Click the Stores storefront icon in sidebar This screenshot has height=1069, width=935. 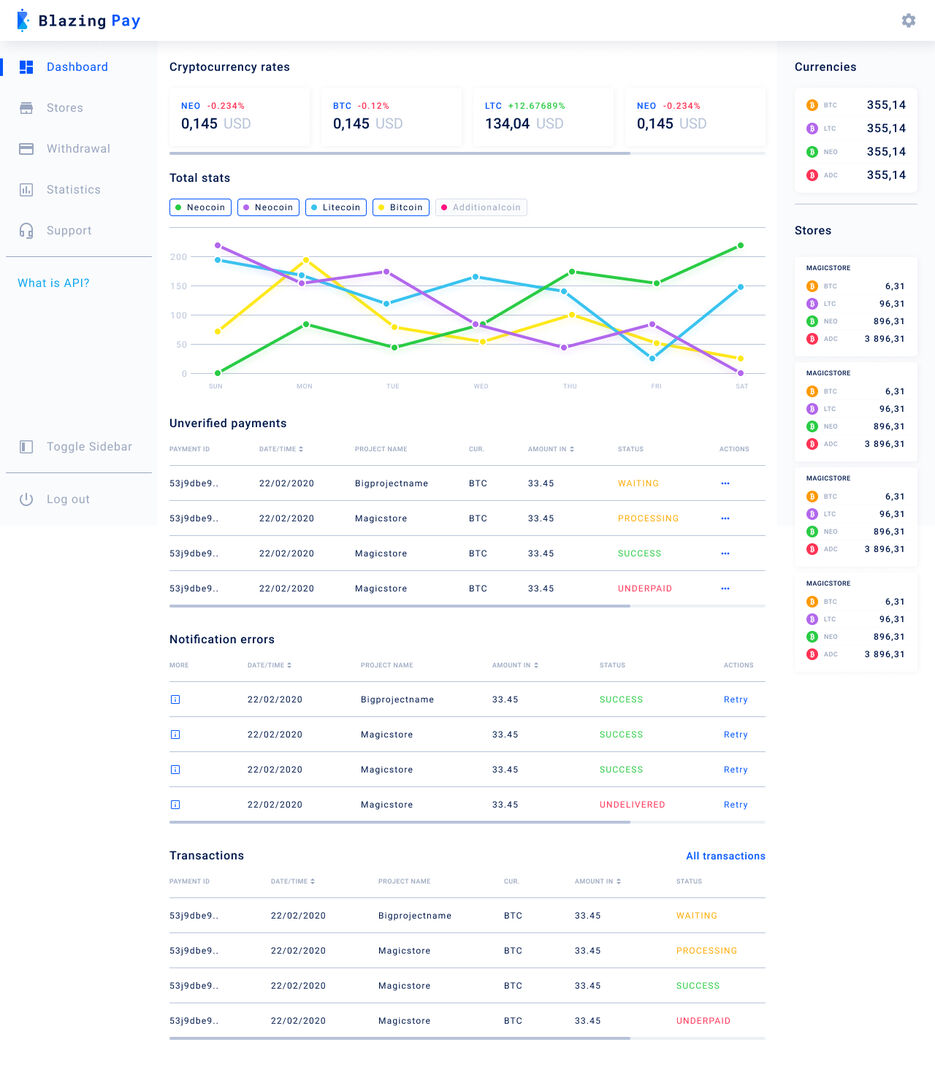26,108
